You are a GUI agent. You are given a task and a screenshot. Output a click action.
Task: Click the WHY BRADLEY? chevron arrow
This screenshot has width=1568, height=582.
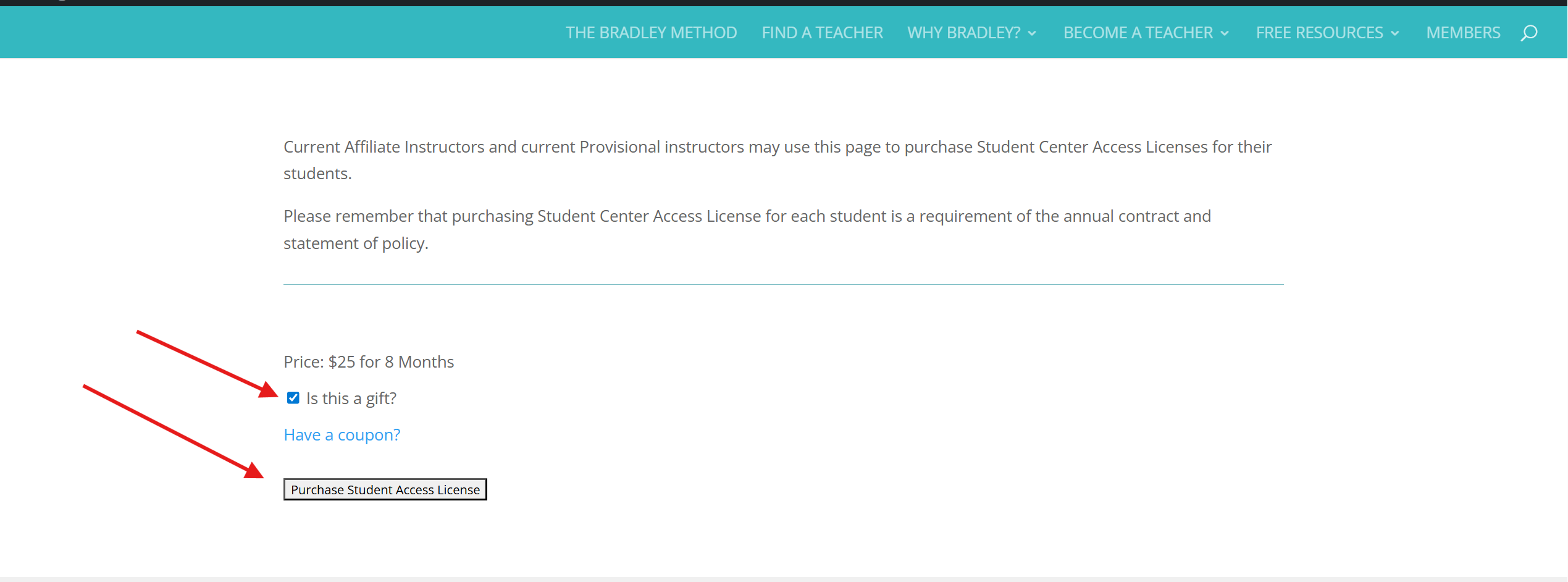point(1032,33)
